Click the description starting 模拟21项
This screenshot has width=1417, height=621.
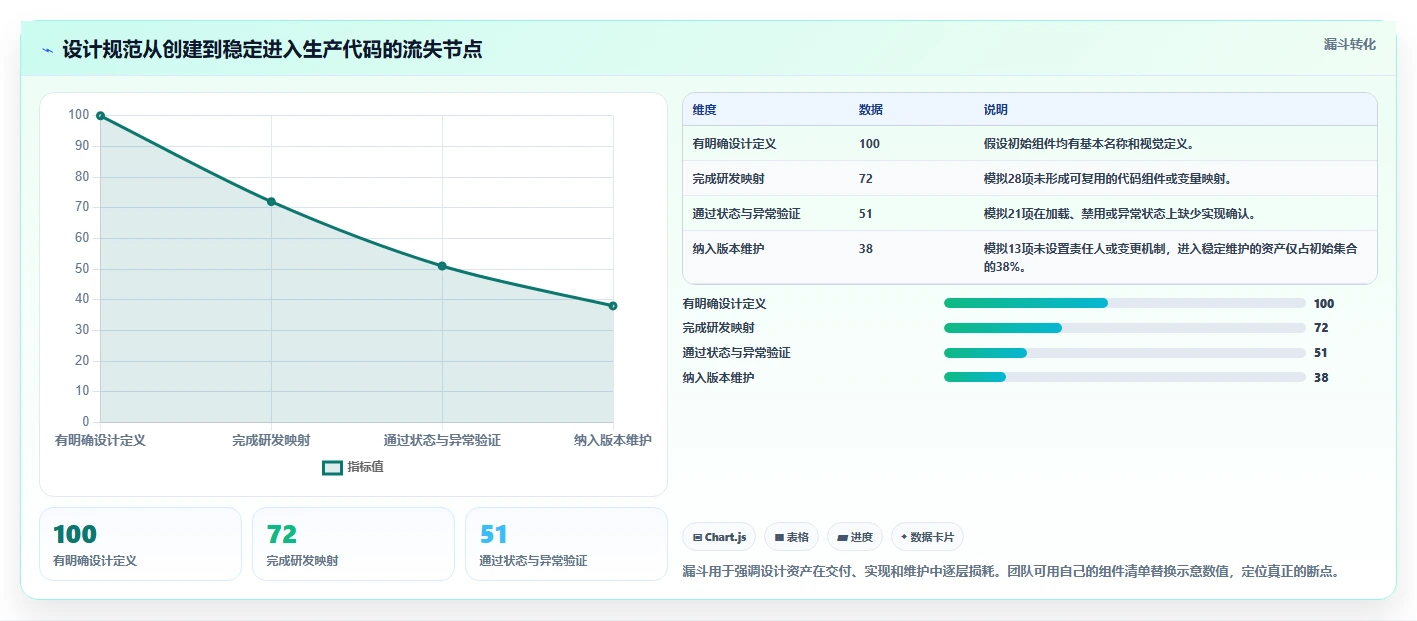[1120, 214]
